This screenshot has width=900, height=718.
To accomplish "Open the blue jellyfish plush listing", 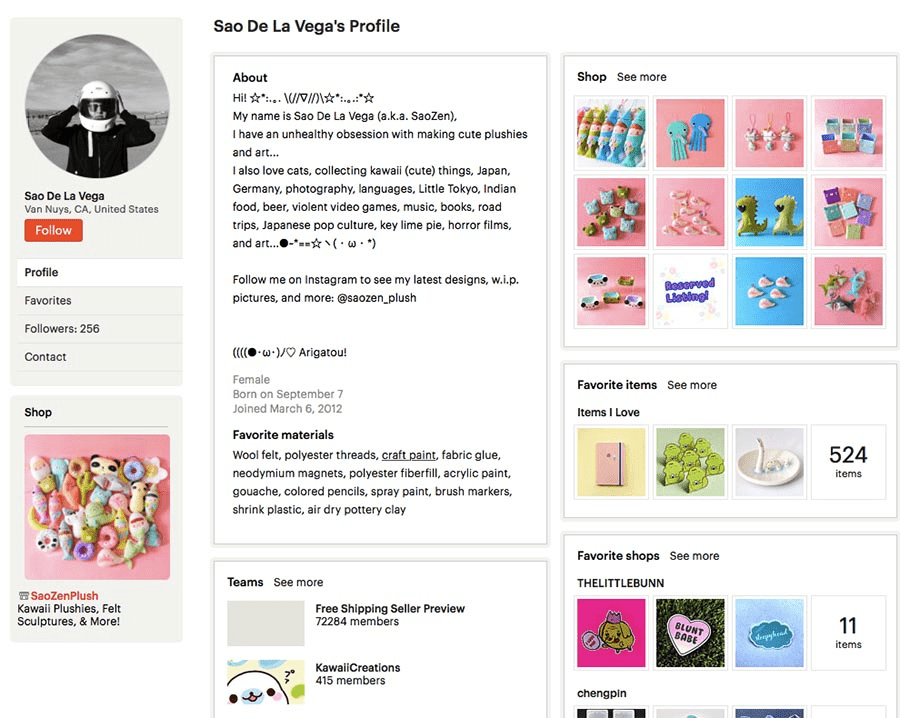I will (x=690, y=133).
